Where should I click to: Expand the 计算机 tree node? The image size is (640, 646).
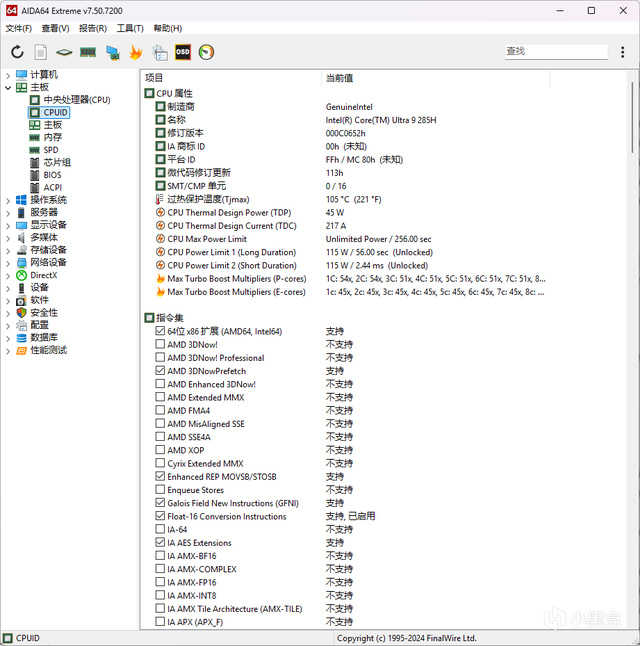(x=8, y=75)
